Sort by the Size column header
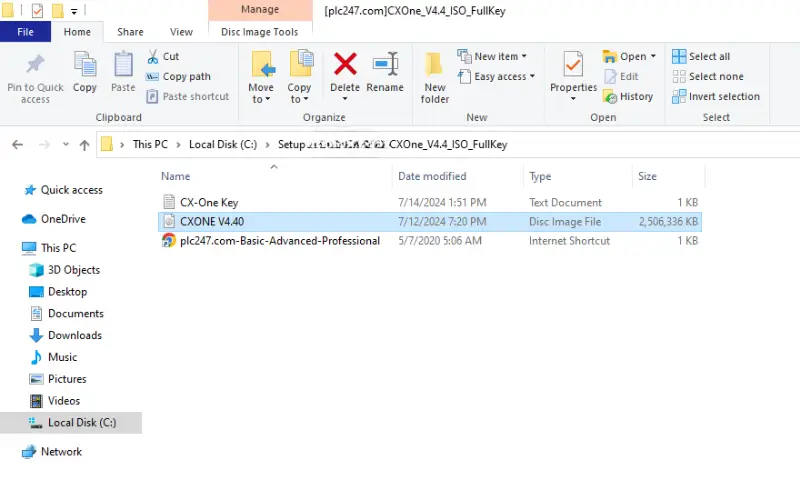This screenshot has height=500, width=800. pos(647,177)
